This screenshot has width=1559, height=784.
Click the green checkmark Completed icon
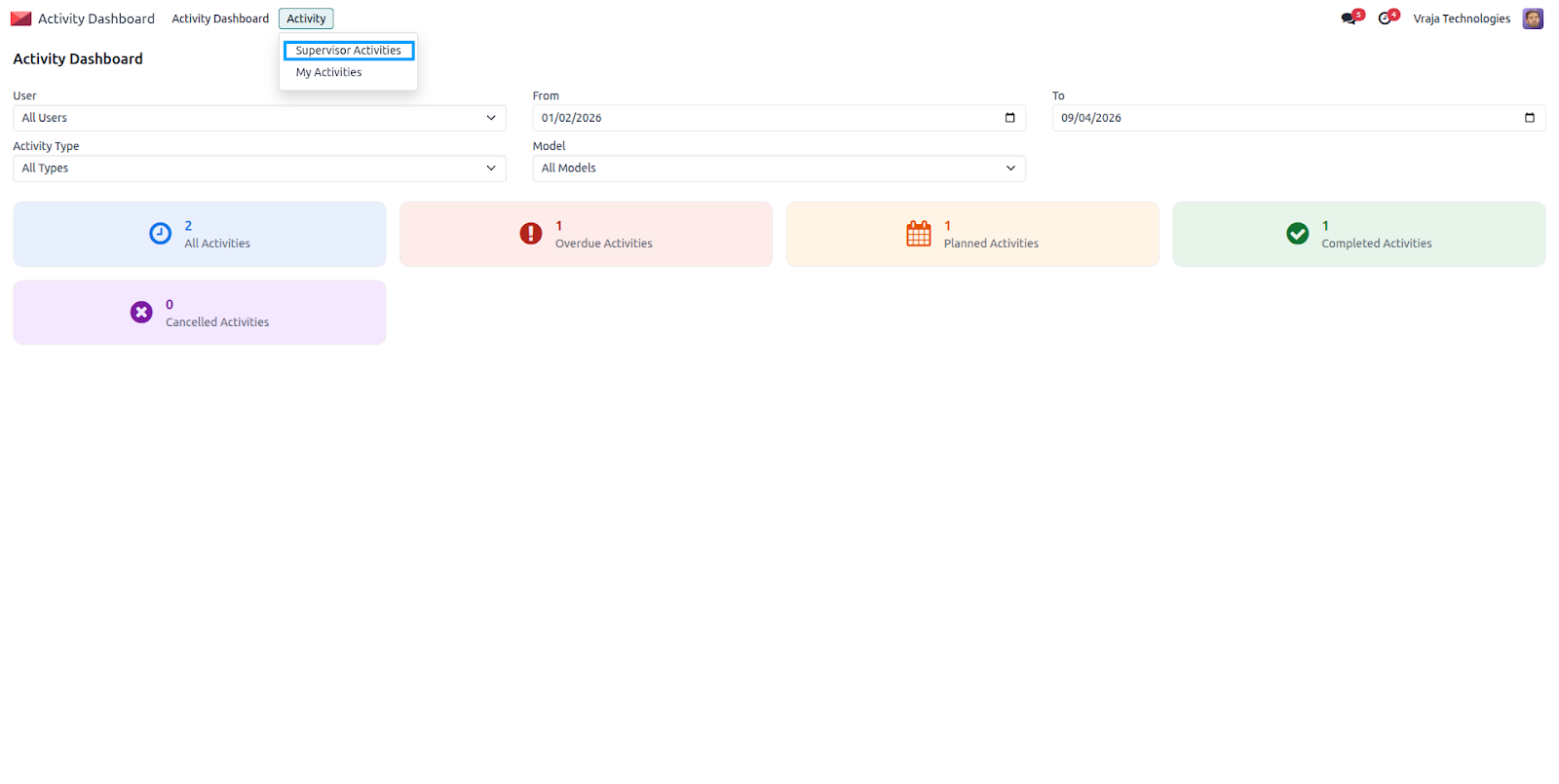coord(1298,234)
